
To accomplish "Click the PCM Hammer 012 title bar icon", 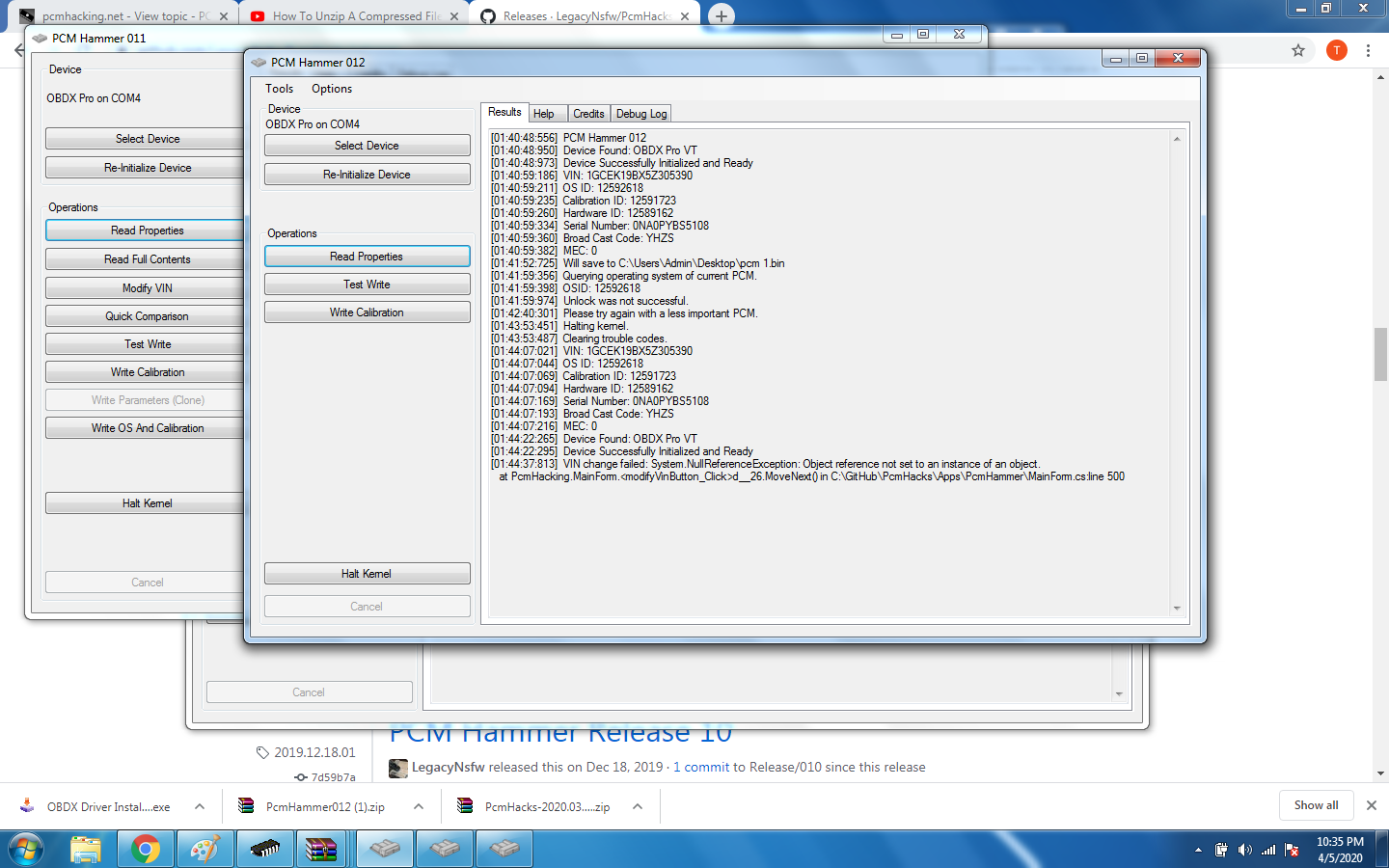I will pyautogui.click(x=259, y=63).
